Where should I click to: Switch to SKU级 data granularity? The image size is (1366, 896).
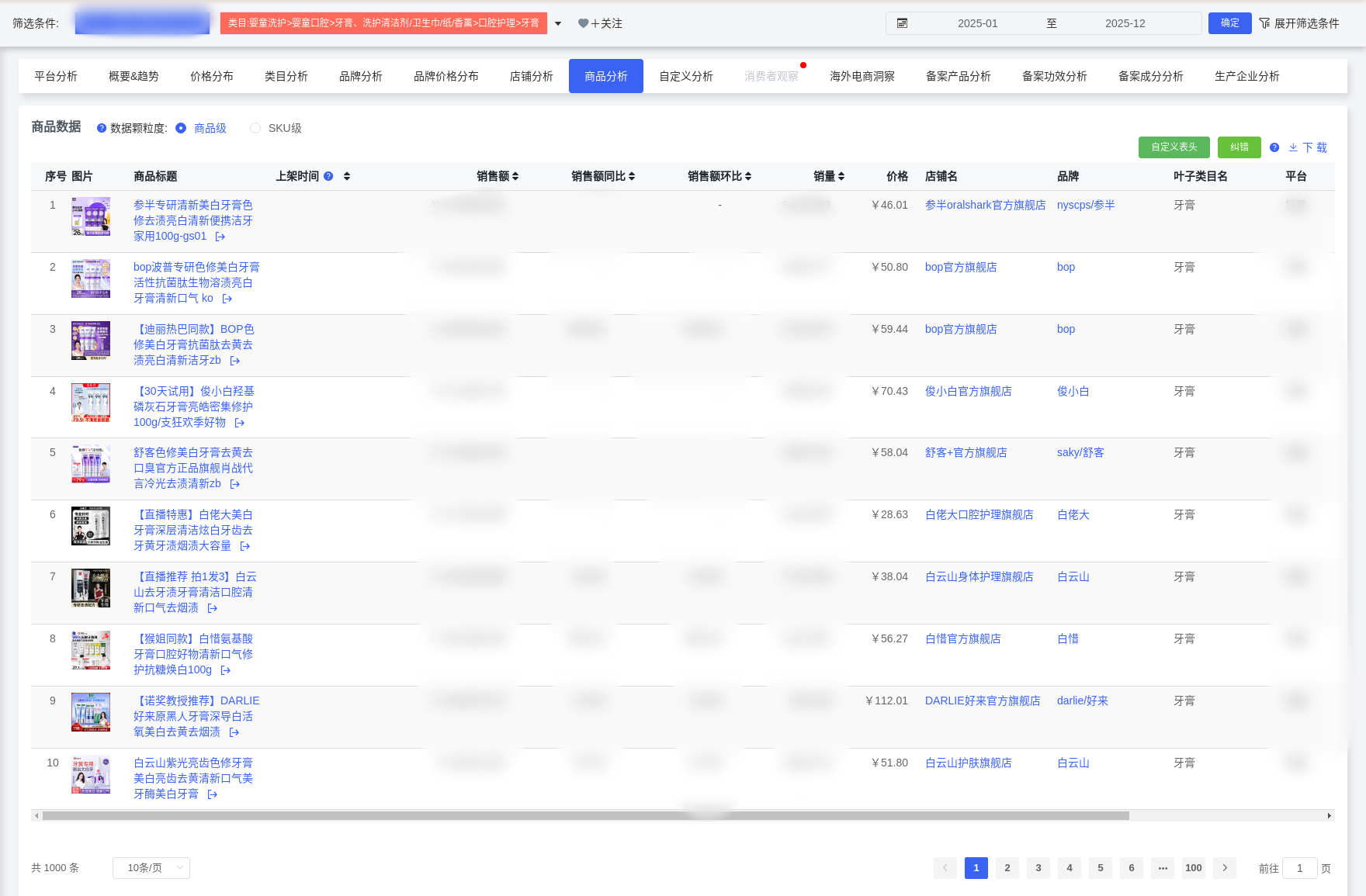(255, 128)
